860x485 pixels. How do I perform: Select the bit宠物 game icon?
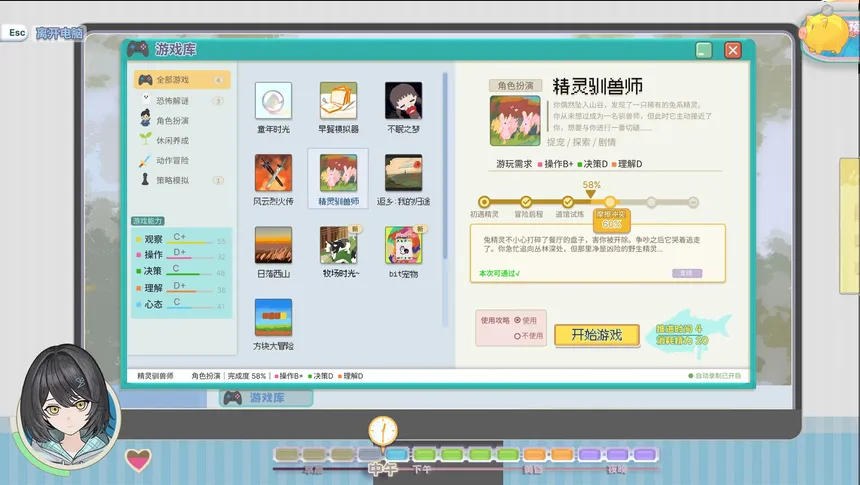pyautogui.click(x=403, y=245)
